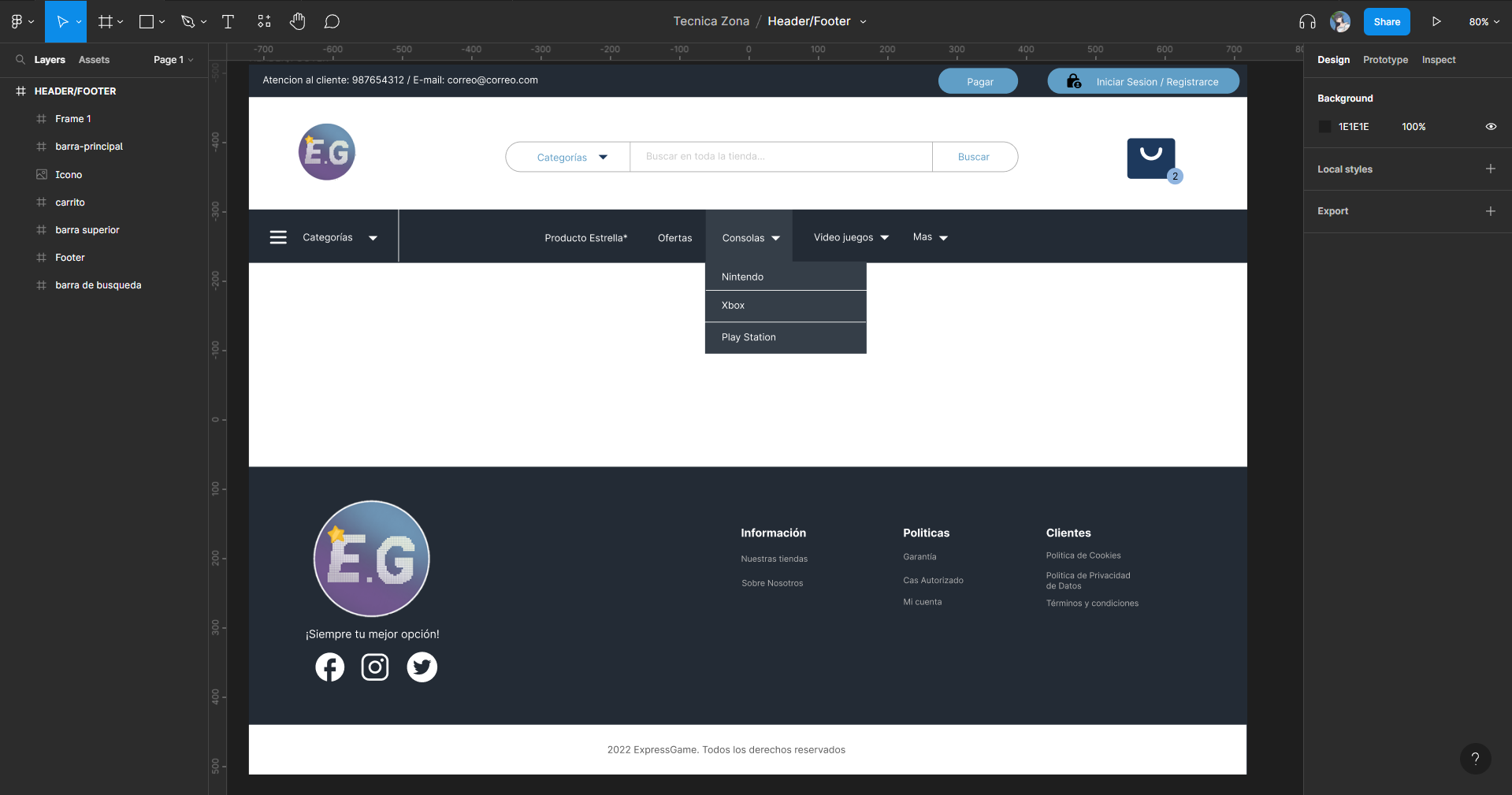Start presentation mode

(x=1436, y=21)
